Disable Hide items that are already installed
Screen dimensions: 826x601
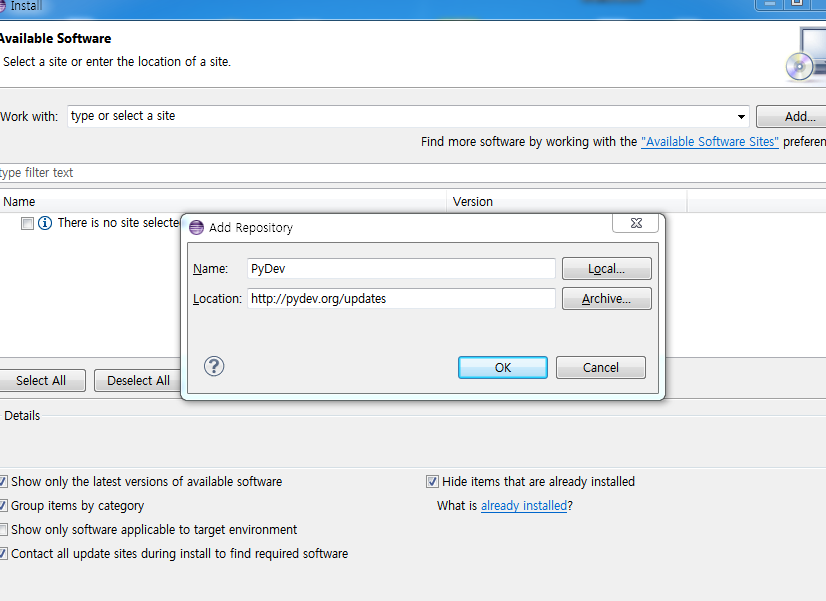pos(433,482)
